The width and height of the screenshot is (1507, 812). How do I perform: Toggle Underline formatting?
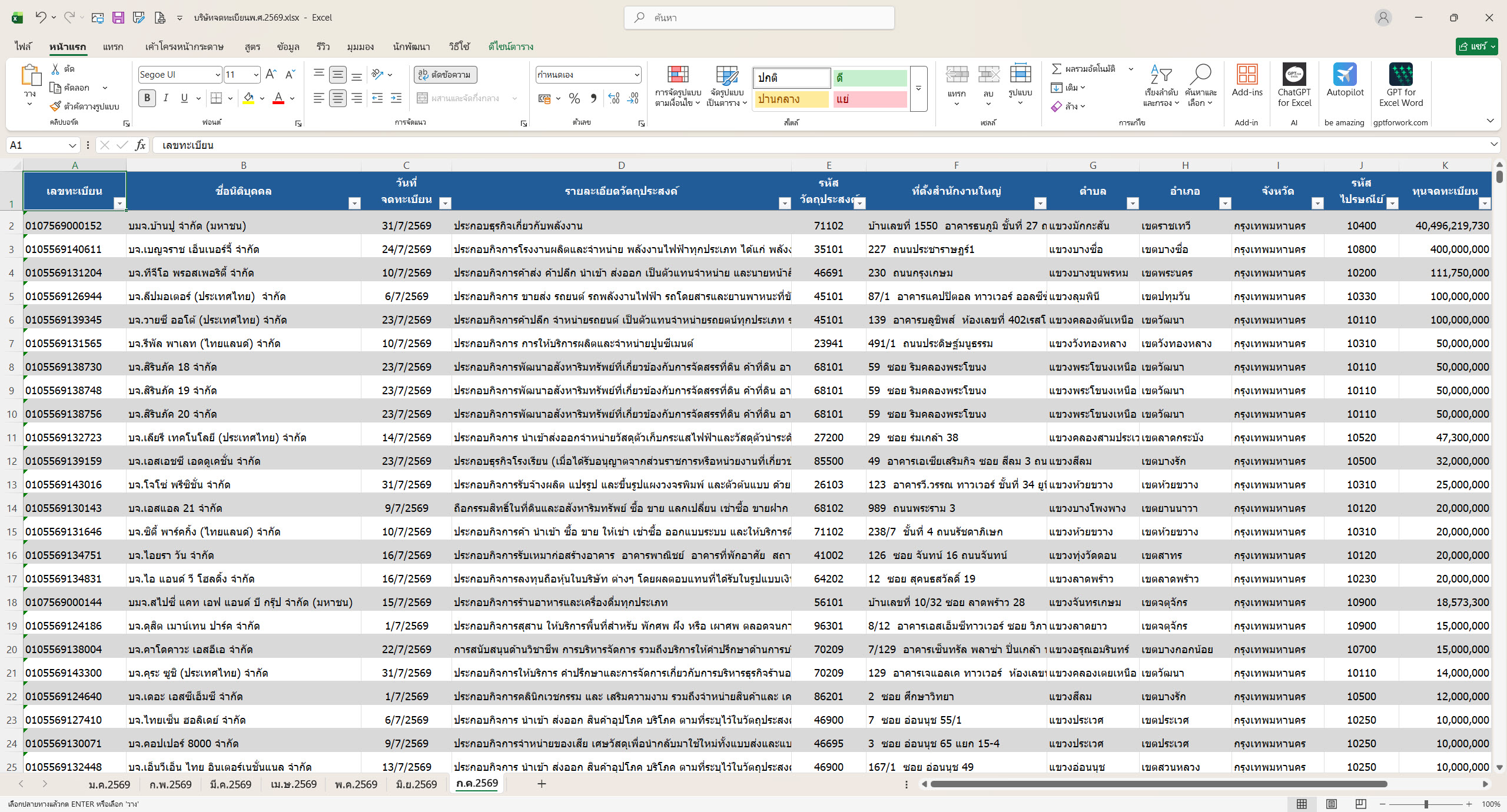click(x=184, y=98)
